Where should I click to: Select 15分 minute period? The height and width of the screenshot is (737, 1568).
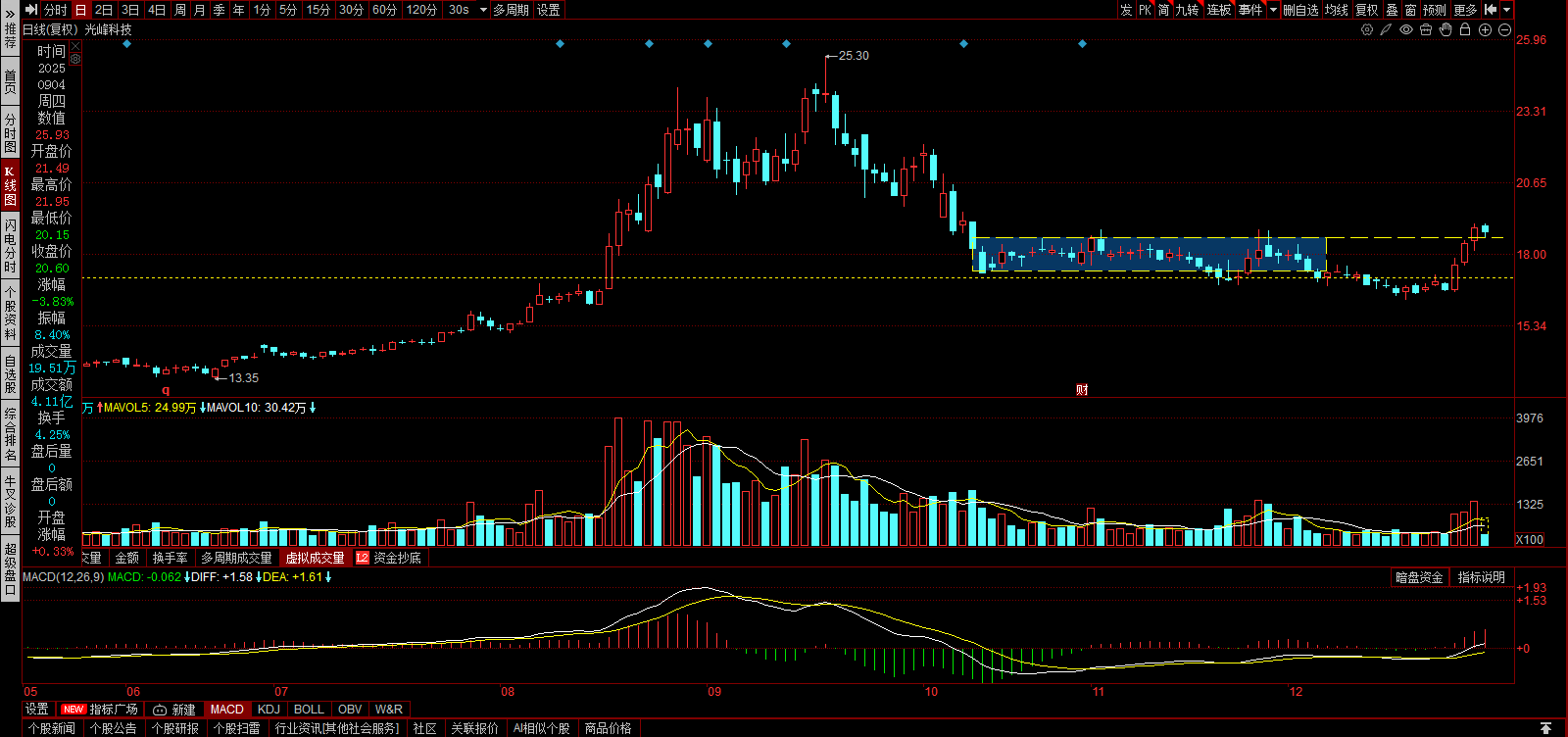318,10
